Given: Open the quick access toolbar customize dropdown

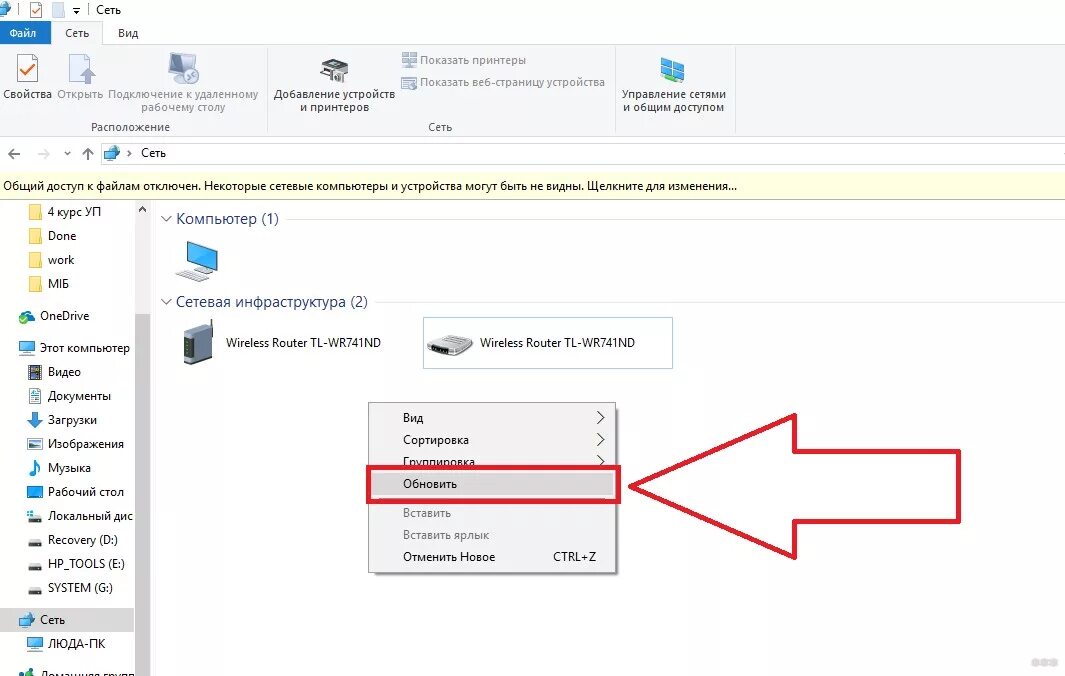Looking at the screenshot, I should [x=76, y=11].
